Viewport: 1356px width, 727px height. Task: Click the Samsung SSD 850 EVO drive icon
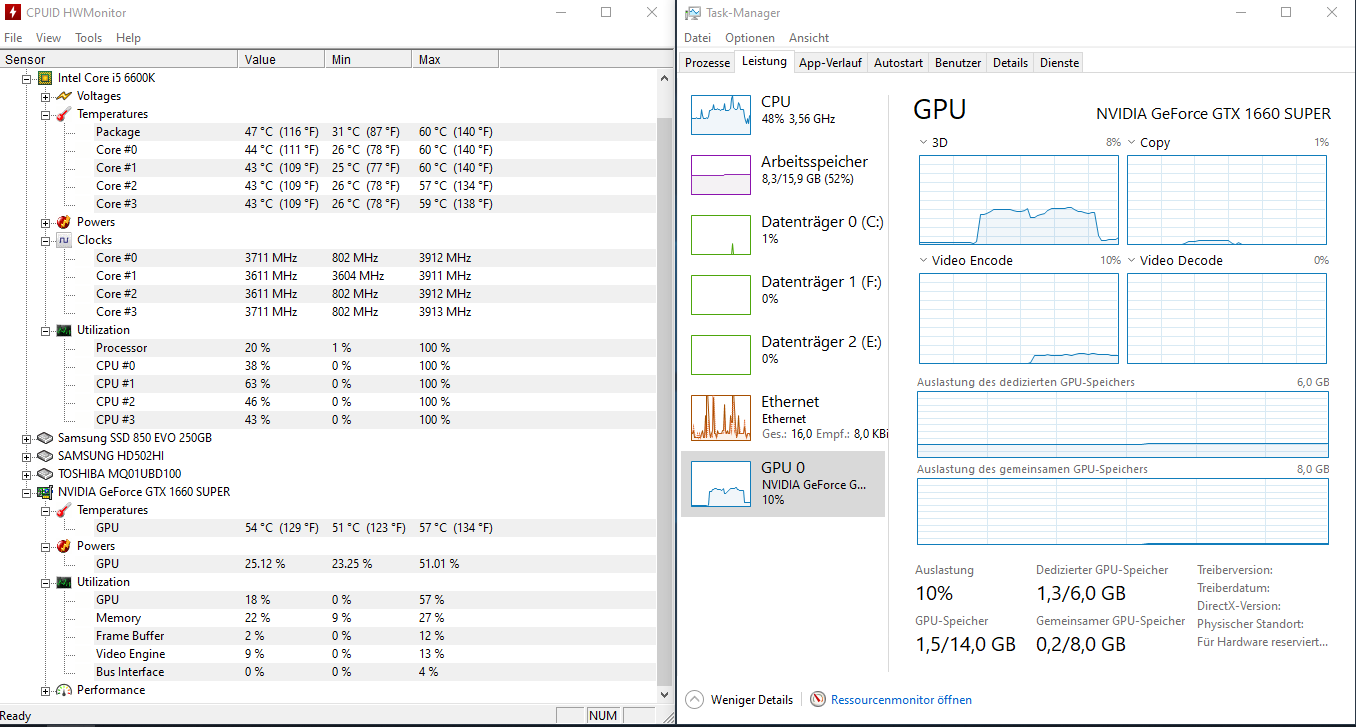(x=45, y=438)
